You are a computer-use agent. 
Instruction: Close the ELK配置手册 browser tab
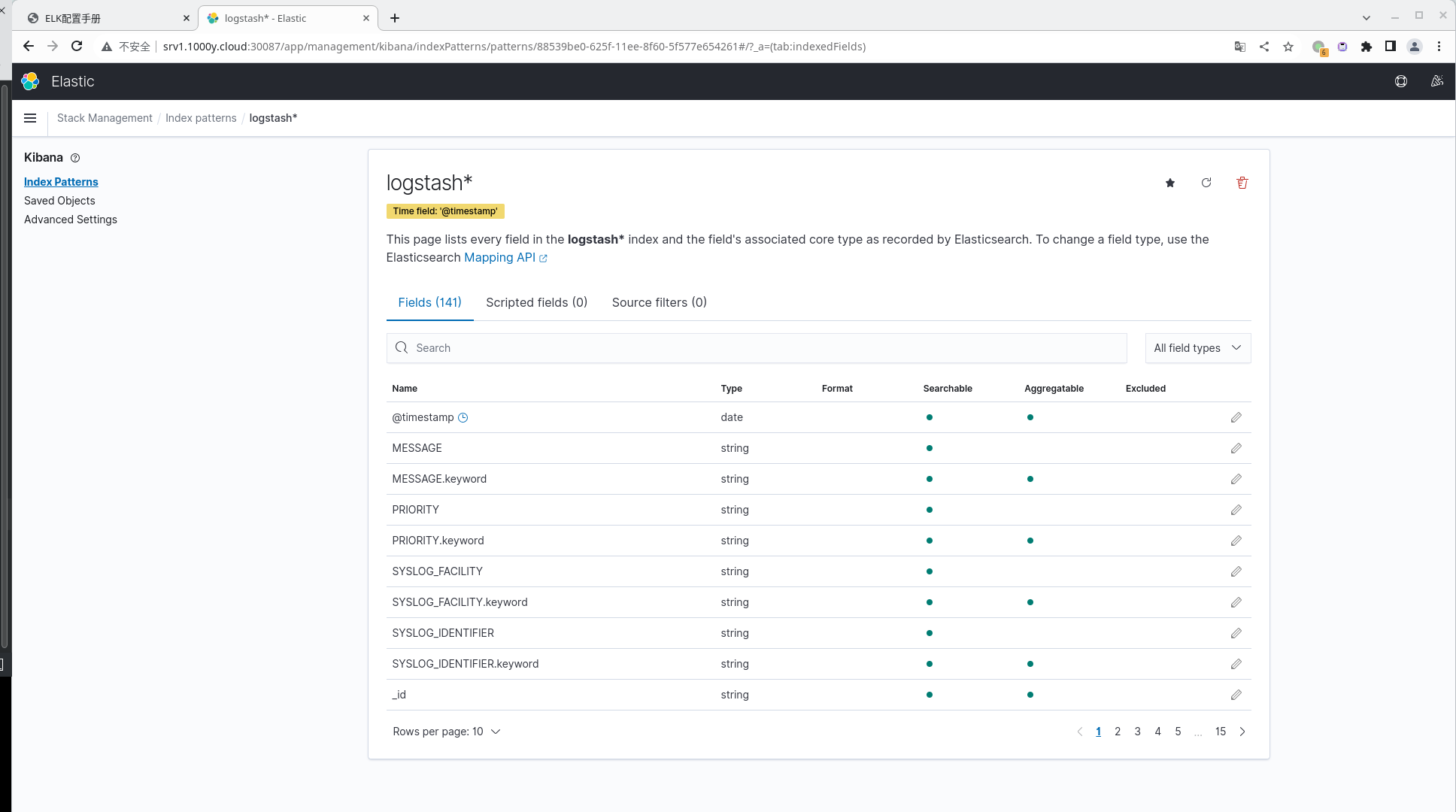pyautogui.click(x=187, y=18)
